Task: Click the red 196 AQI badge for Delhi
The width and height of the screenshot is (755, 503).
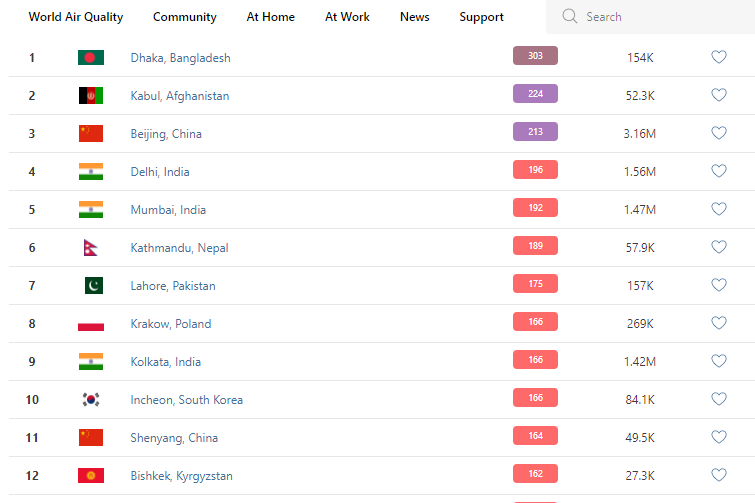Action: [x=535, y=170]
